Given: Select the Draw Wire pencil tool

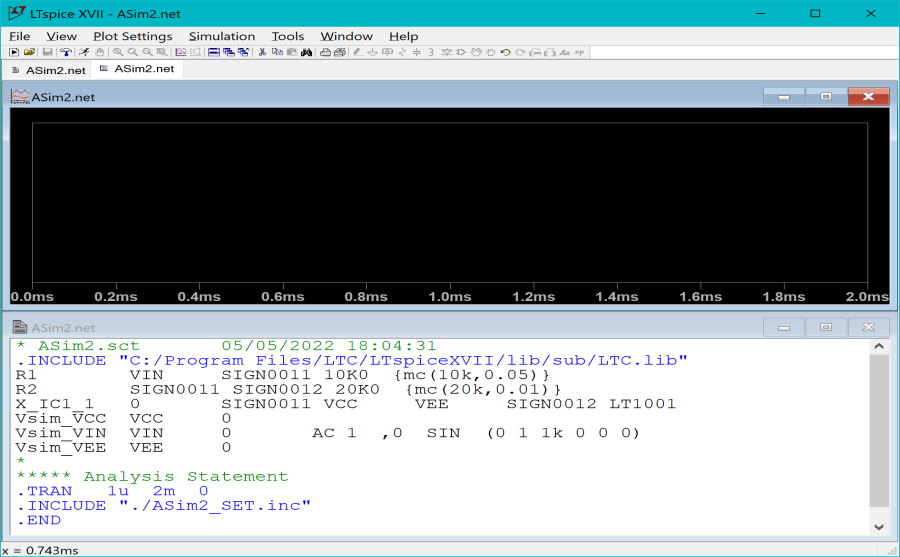Looking at the screenshot, I should (x=358, y=52).
